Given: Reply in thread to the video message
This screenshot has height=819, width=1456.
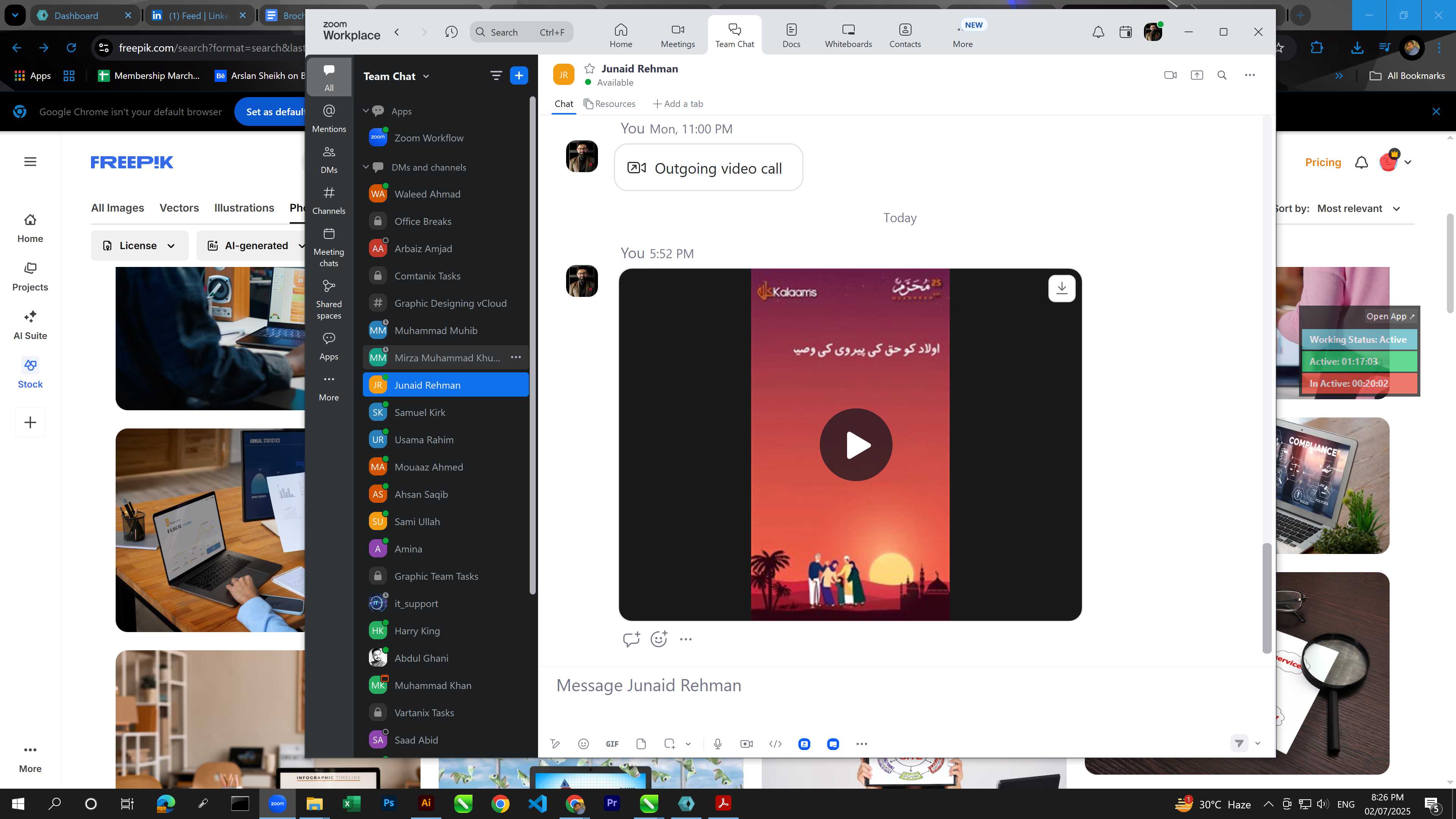Looking at the screenshot, I should [x=631, y=639].
